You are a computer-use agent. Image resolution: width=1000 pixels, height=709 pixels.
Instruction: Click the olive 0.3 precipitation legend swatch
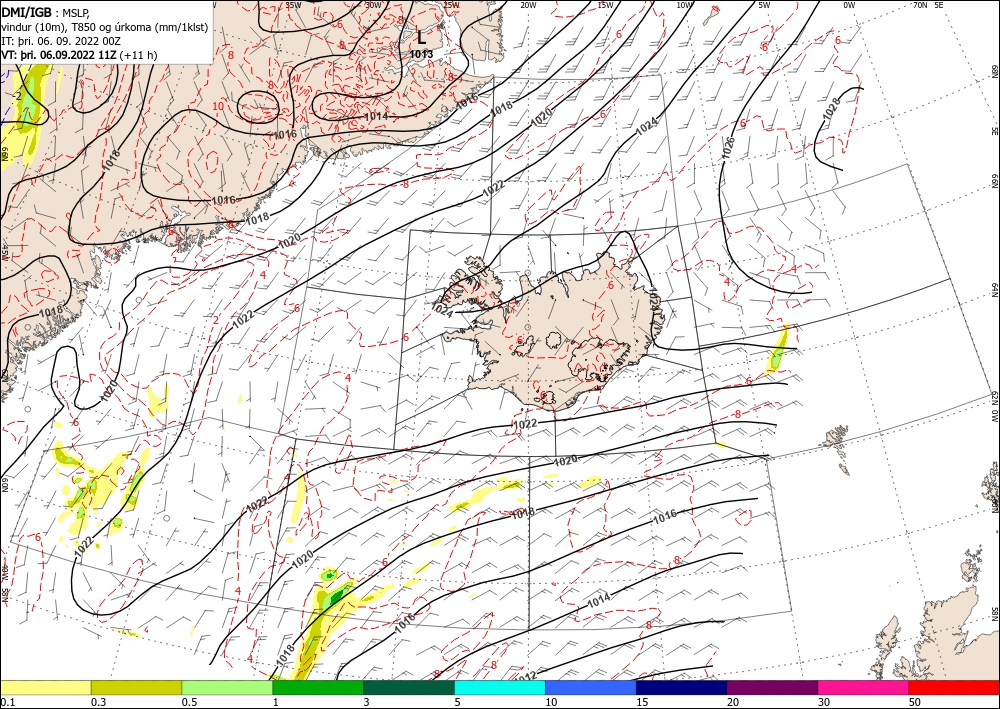point(136,687)
